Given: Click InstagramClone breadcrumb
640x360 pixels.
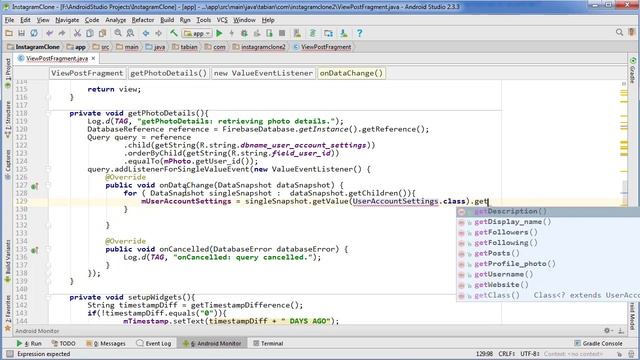Looking at the screenshot, I should (x=33, y=47).
